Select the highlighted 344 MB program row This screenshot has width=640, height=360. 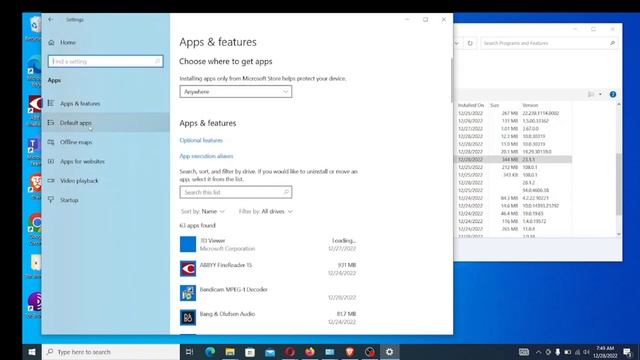[x=513, y=160]
